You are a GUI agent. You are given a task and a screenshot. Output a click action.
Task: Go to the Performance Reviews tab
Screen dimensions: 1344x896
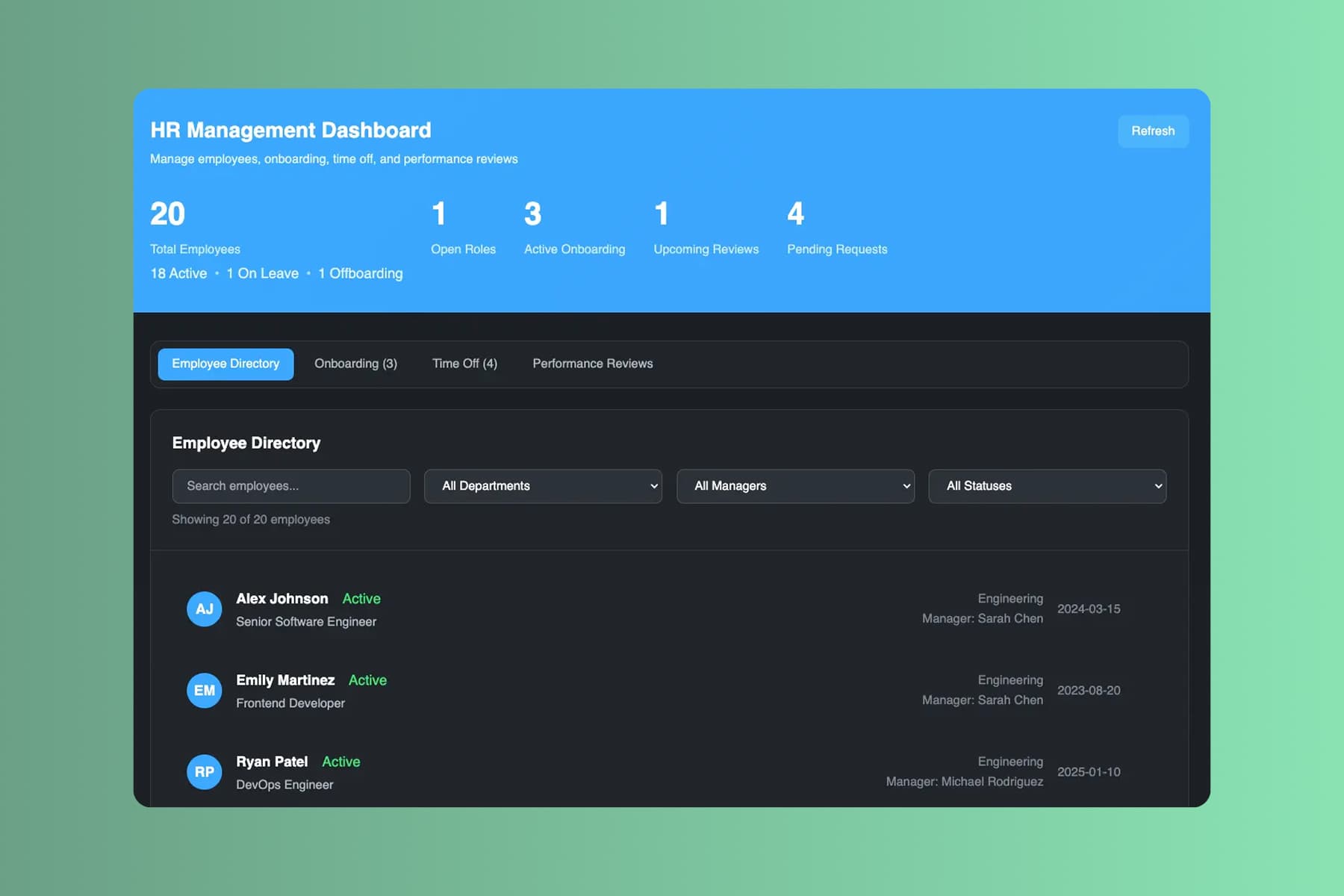[592, 364]
